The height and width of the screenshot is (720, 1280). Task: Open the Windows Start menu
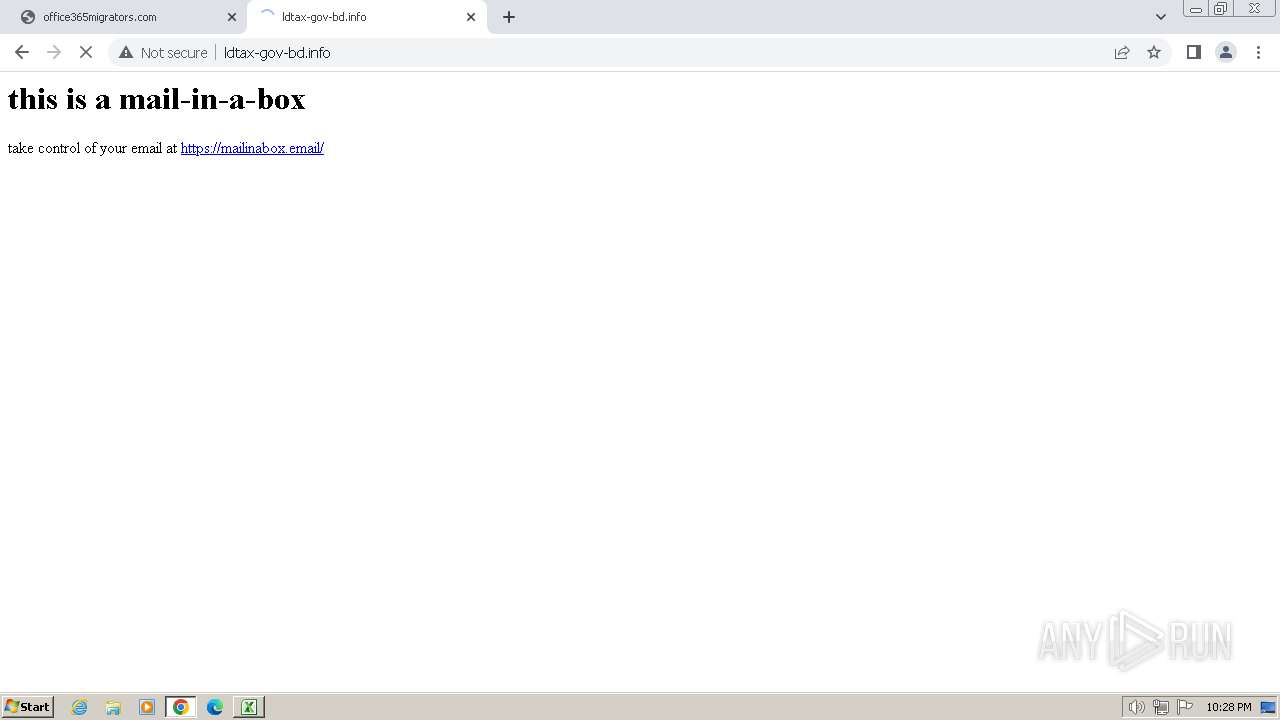(28, 707)
